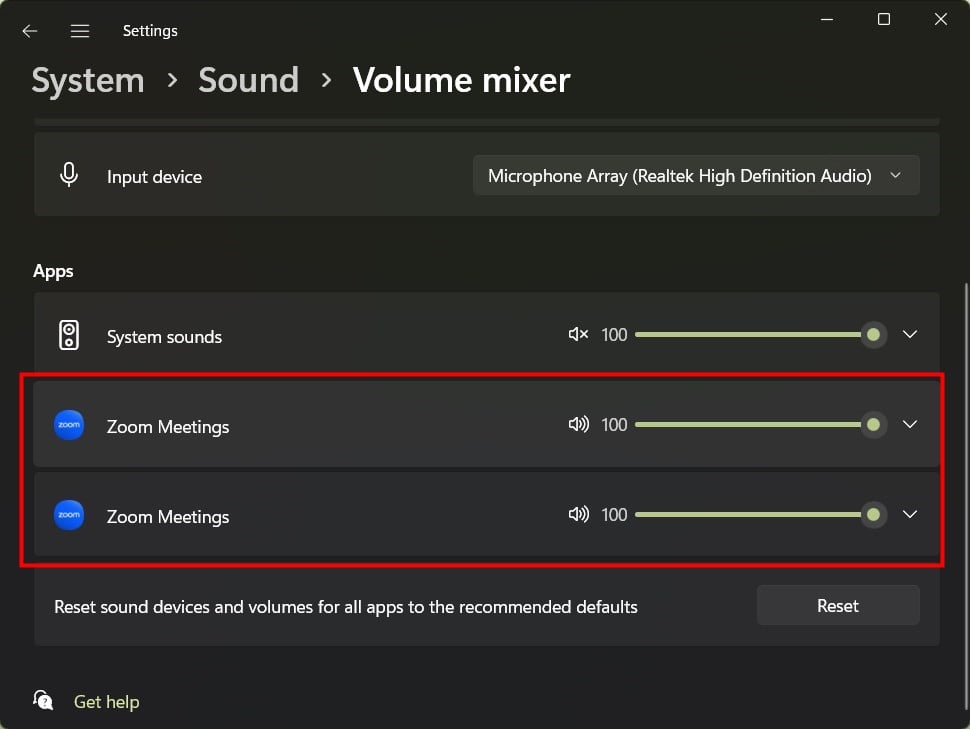Mute the second Zoom Meetings entry
Screen dimensions: 970x729
(578, 515)
